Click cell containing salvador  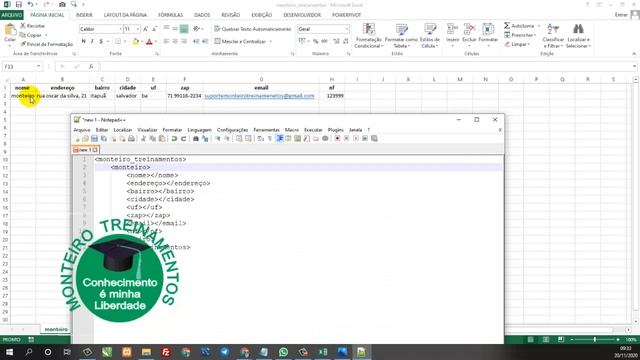click(x=127, y=96)
